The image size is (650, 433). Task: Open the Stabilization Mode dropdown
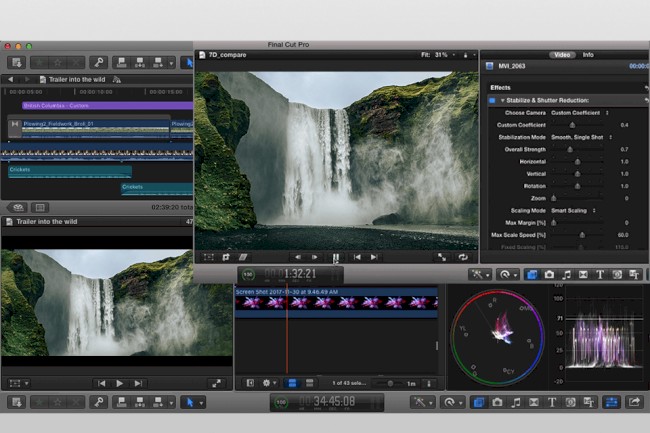(578, 137)
